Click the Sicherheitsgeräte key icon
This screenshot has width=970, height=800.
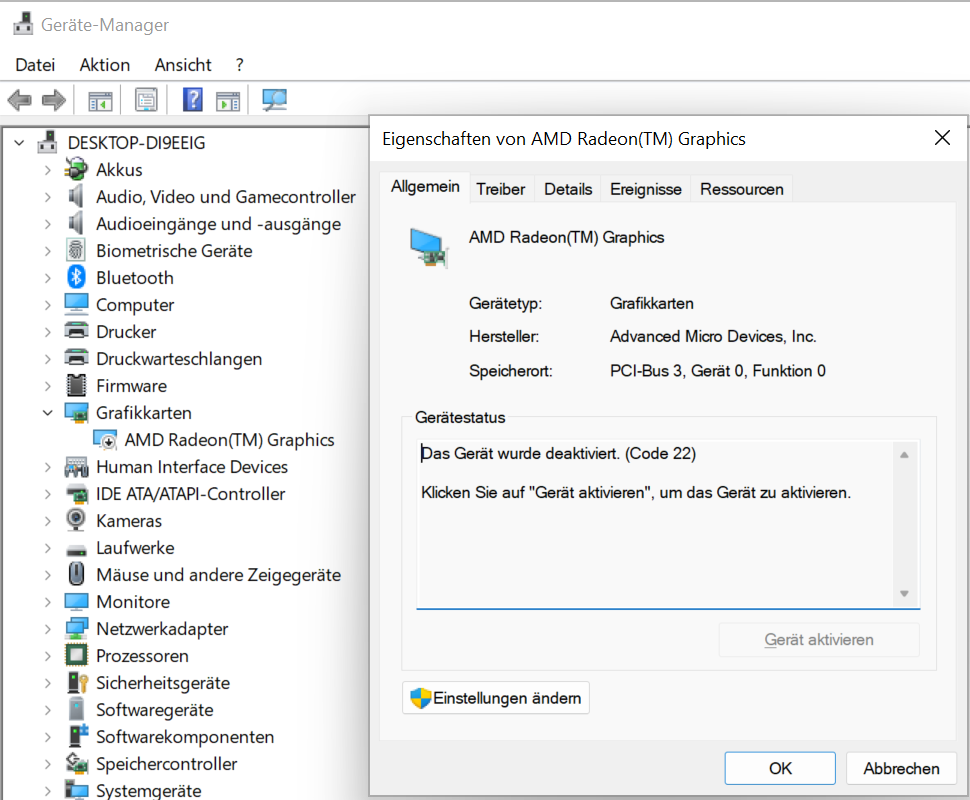pyautogui.click(x=77, y=682)
